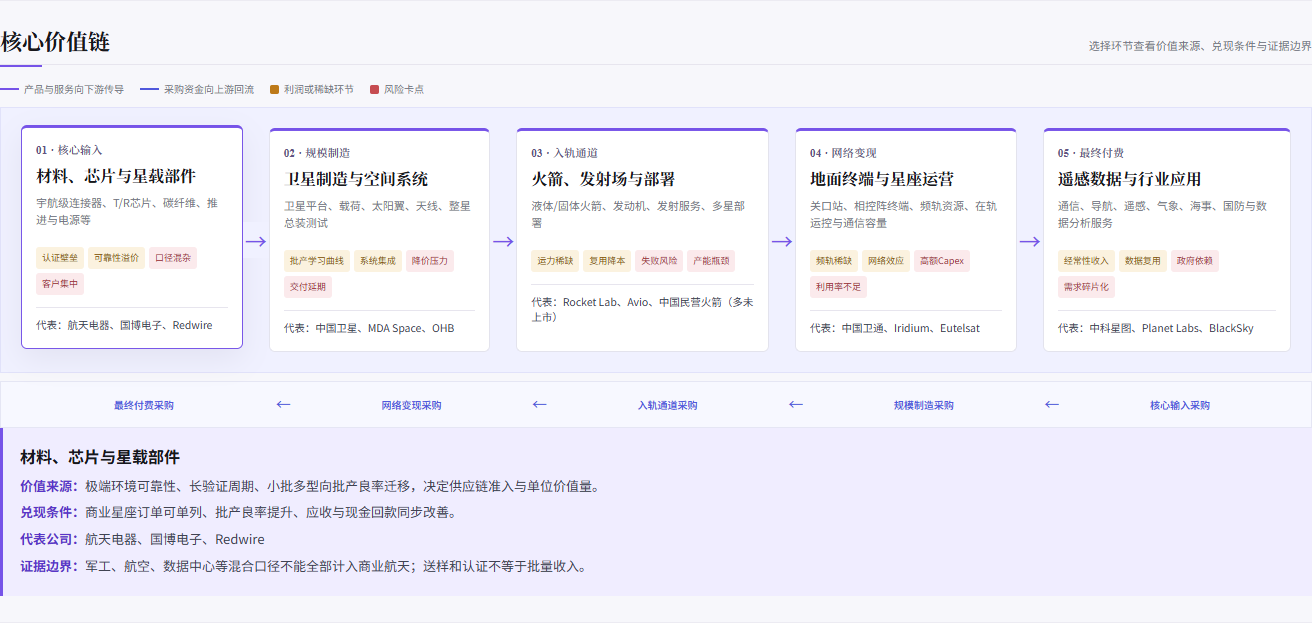Click the 产能瓶颈 tag
1312x623 pixels.
[x=711, y=261]
